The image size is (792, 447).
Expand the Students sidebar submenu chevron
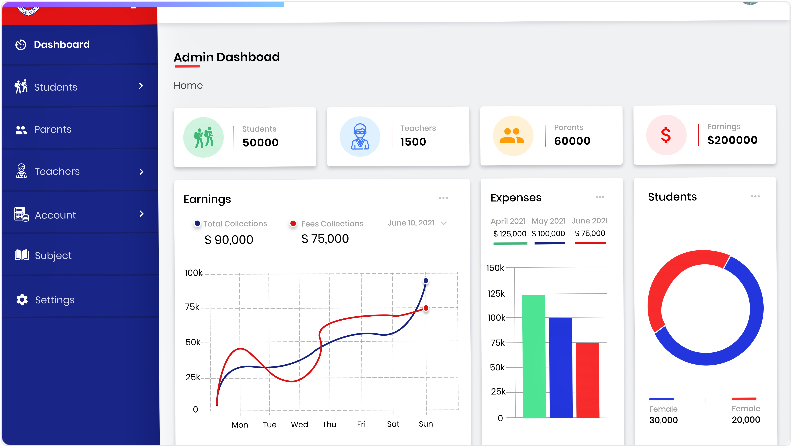click(141, 87)
